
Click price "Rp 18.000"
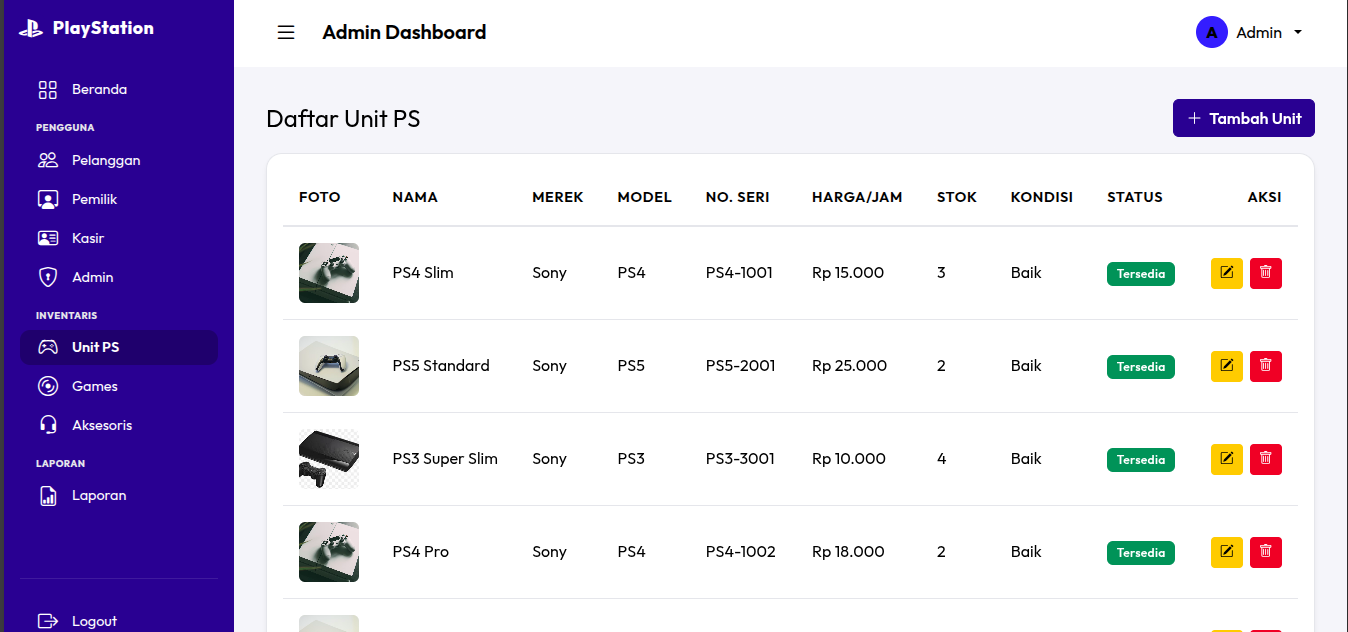[848, 552]
